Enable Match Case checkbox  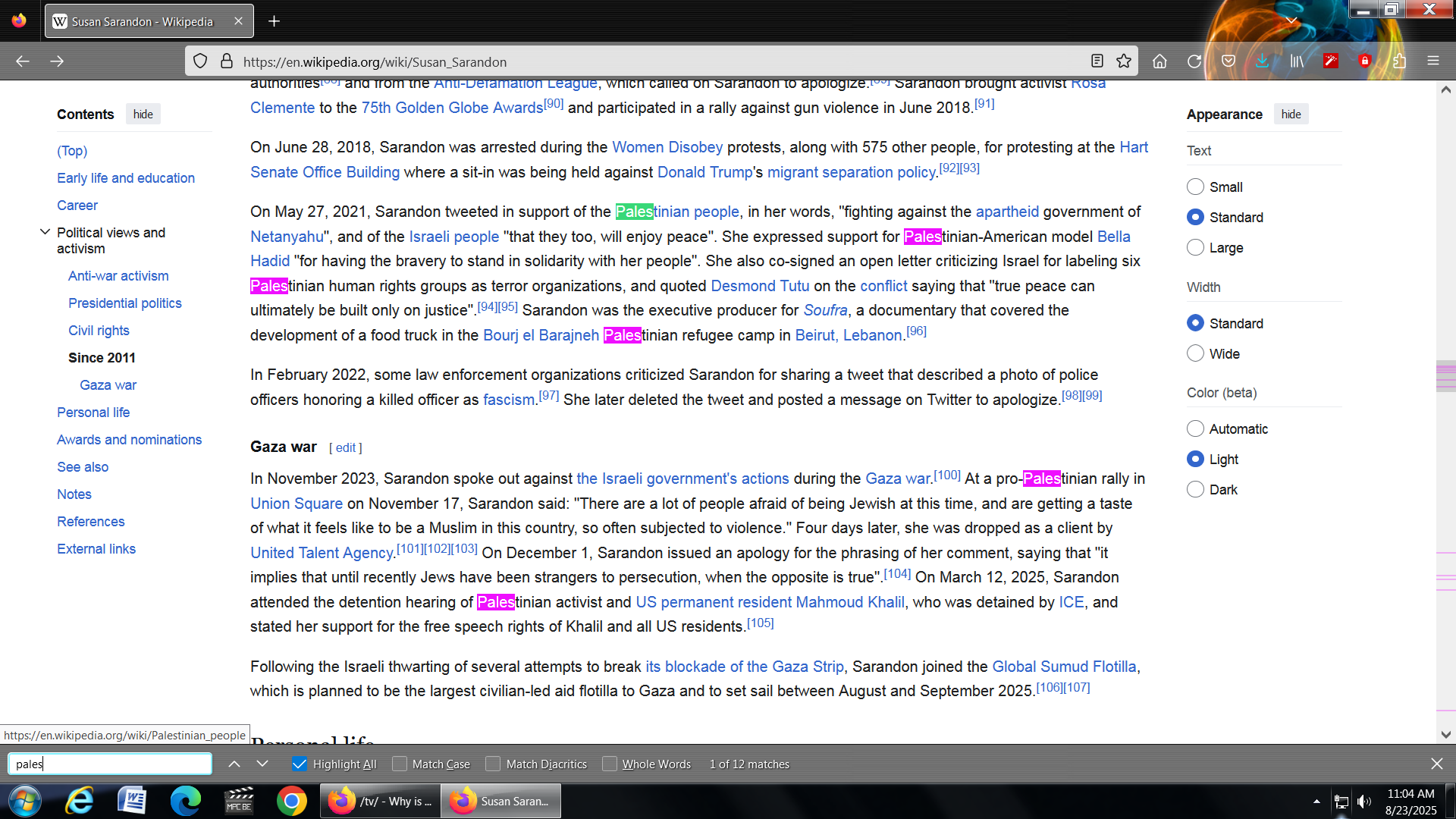[400, 764]
